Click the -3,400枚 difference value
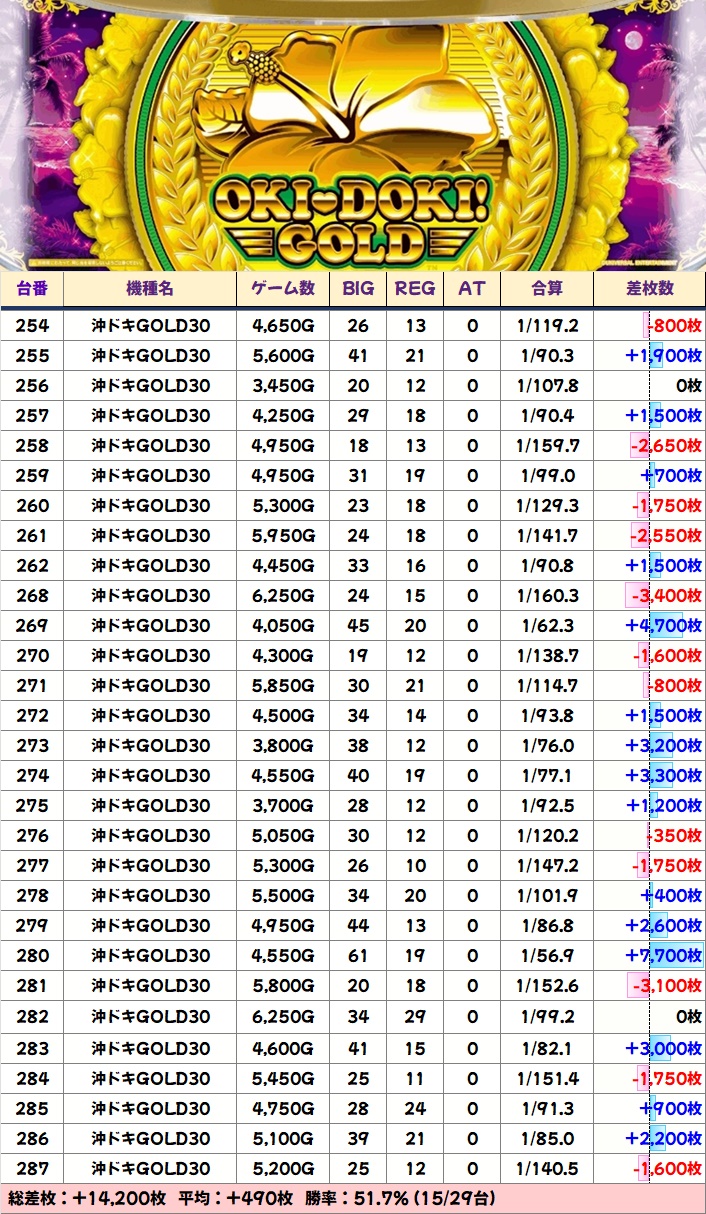The width and height of the screenshot is (706, 1214). point(666,596)
